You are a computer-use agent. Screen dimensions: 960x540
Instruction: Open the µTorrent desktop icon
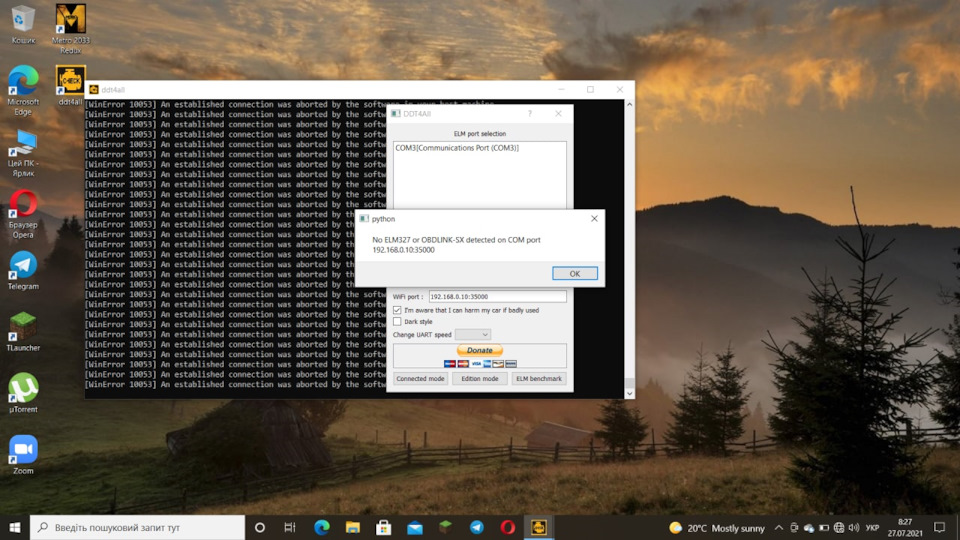tap(23, 390)
